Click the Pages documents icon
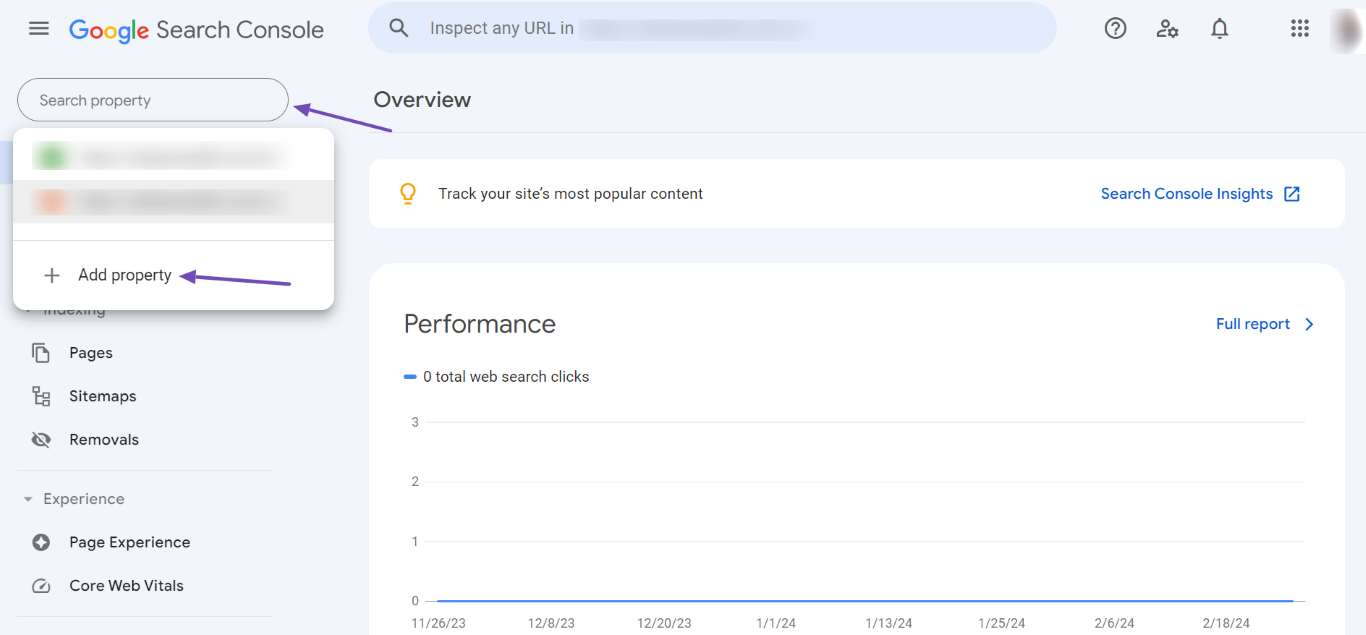This screenshot has width=1366, height=635. click(41, 353)
